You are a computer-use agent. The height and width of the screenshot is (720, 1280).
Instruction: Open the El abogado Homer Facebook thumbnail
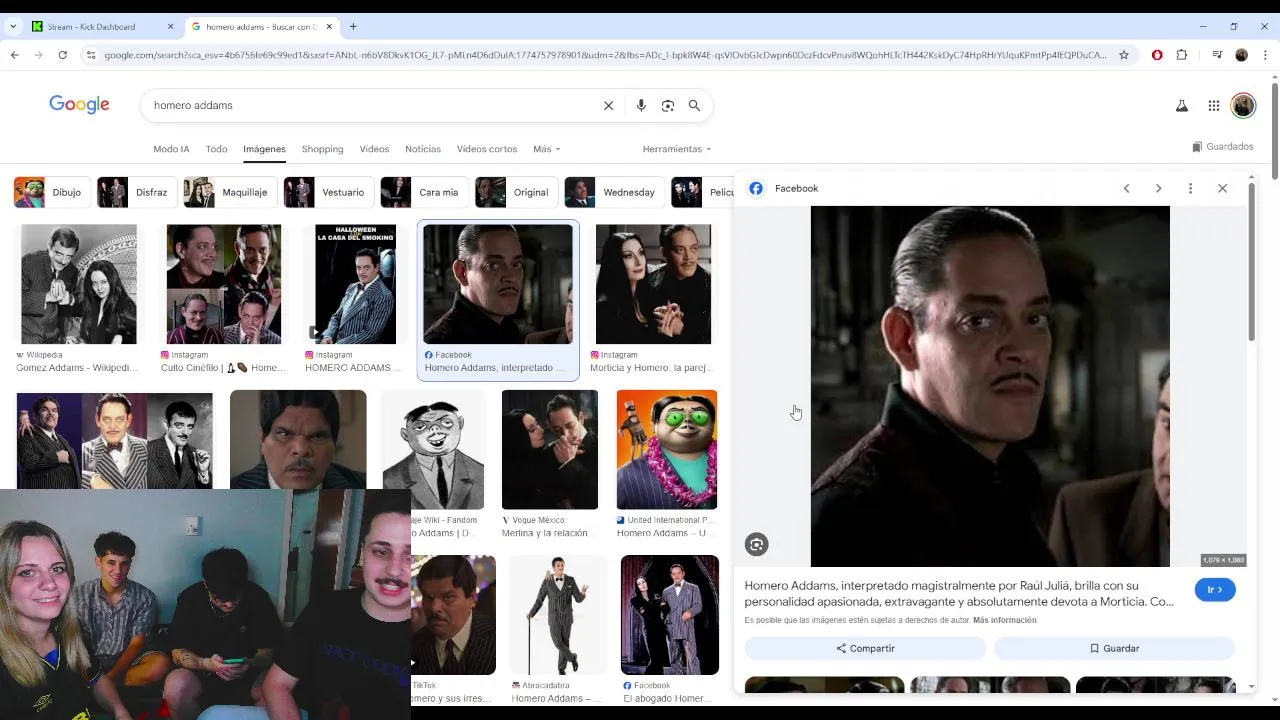pyautogui.click(x=670, y=615)
